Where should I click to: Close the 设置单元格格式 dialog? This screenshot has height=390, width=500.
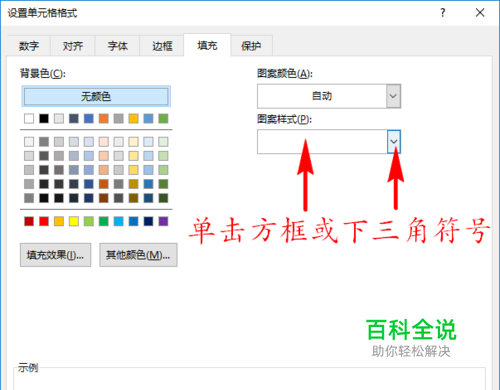(480, 13)
